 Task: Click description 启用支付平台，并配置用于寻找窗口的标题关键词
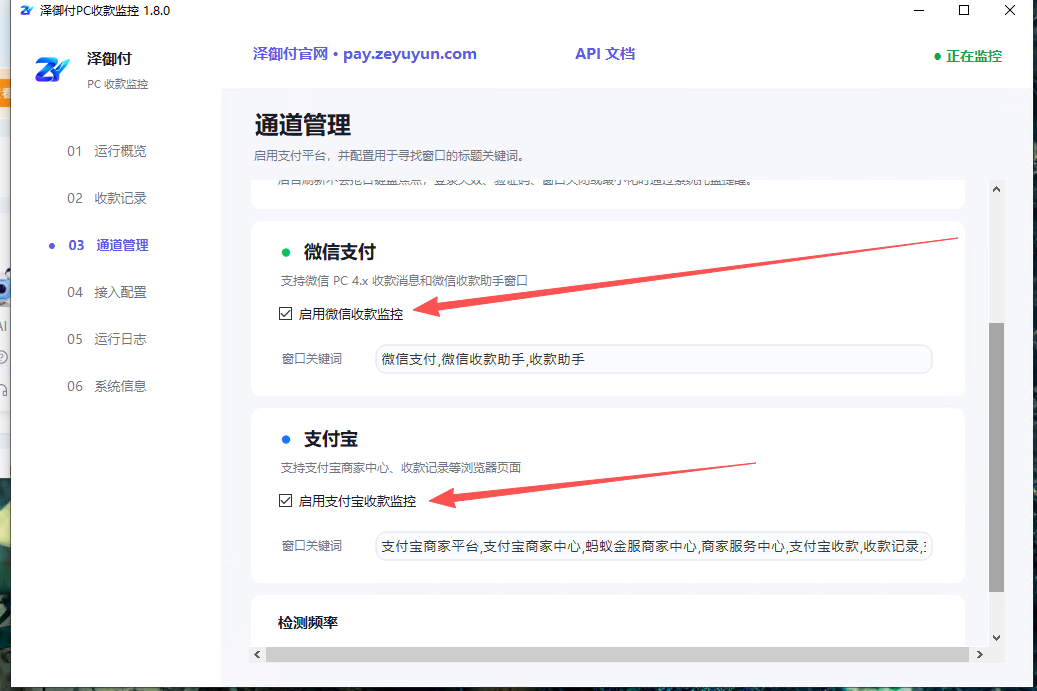[x=389, y=156]
